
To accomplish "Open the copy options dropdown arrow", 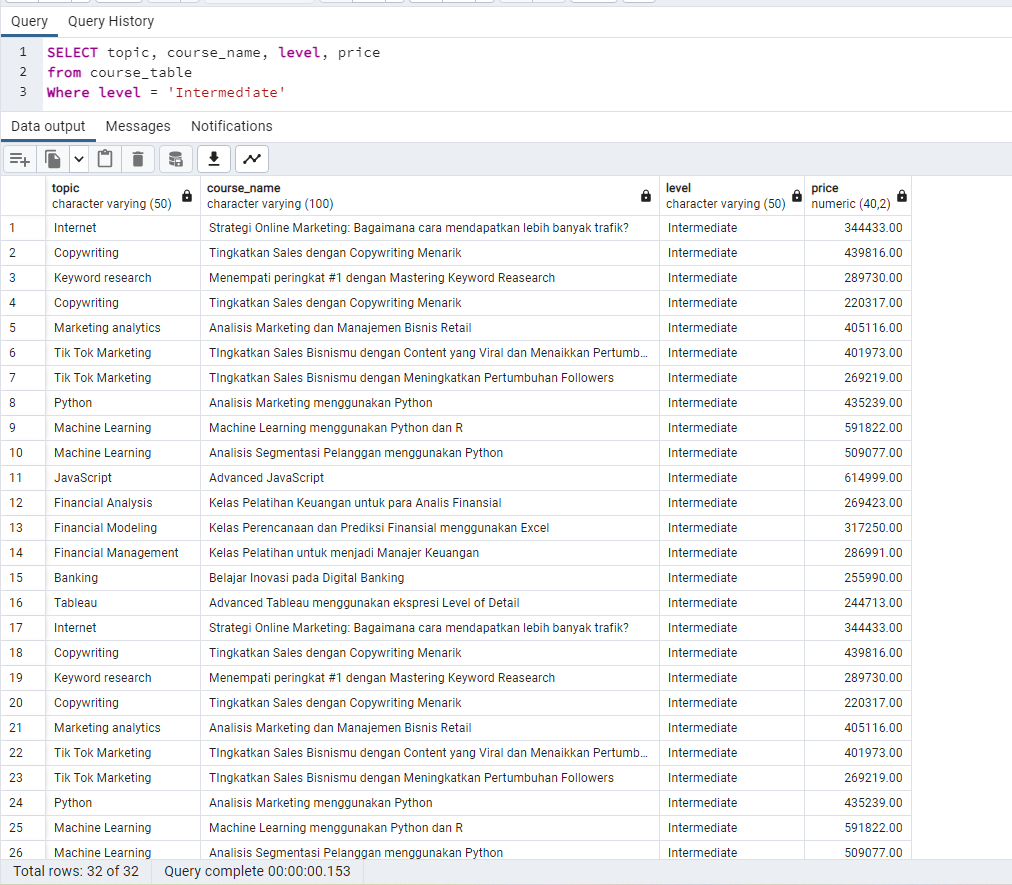I will tap(77, 158).
